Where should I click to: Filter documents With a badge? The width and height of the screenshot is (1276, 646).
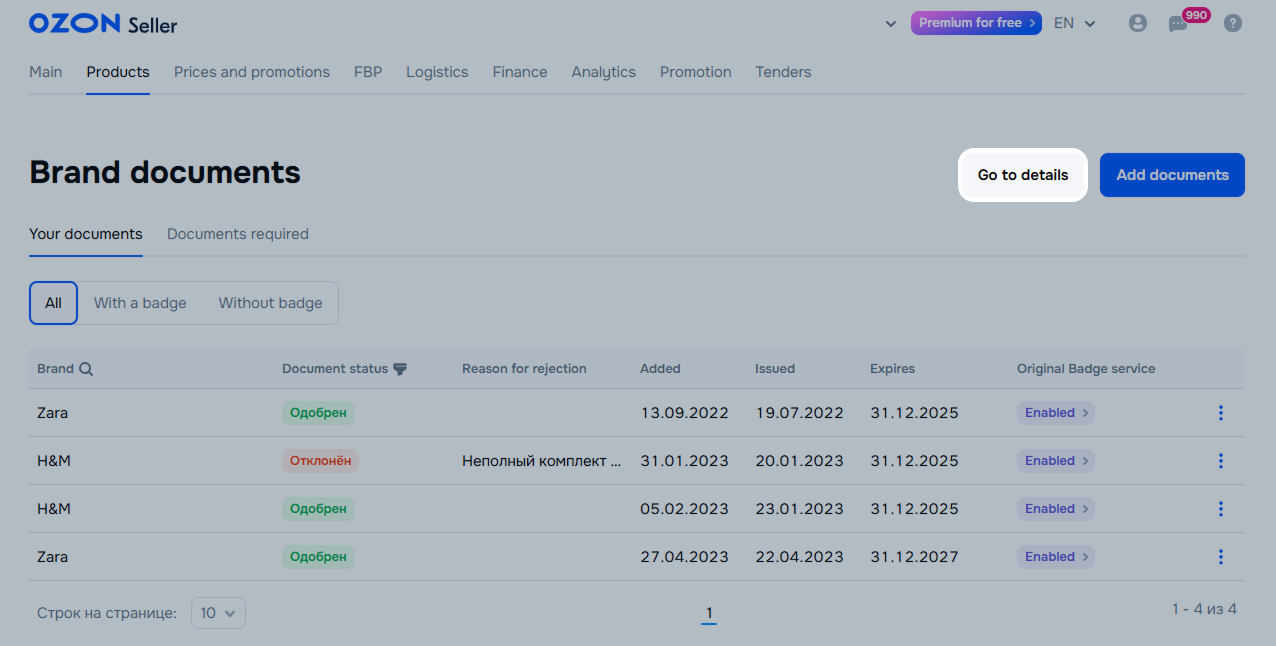(x=140, y=303)
